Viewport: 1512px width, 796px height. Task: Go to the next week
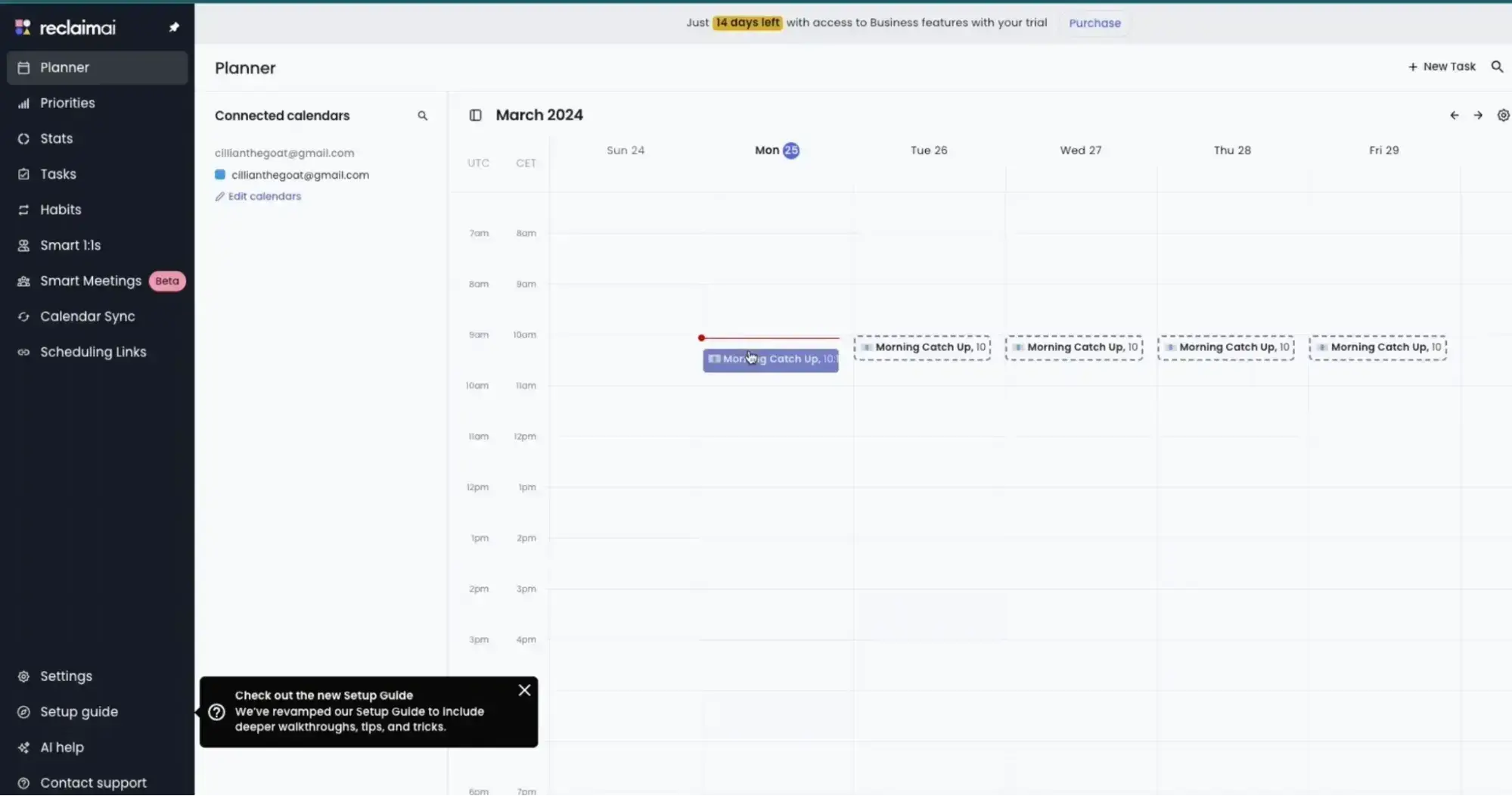(1476, 115)
